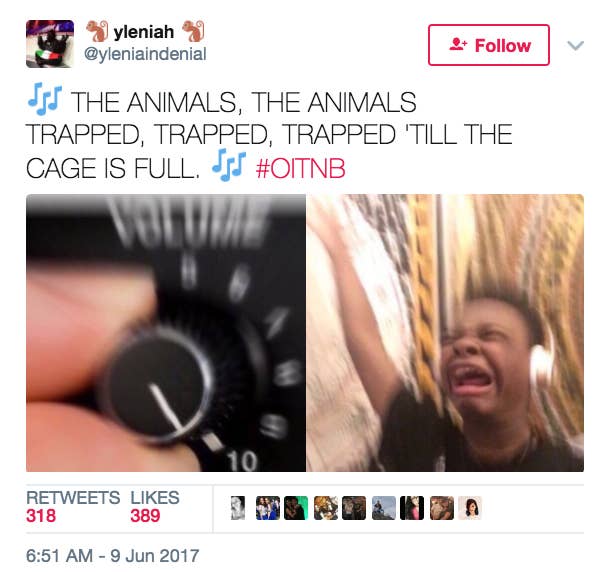Click the @yleniaindenial handle
The image size is (598, 572).
tap(145, 53)
